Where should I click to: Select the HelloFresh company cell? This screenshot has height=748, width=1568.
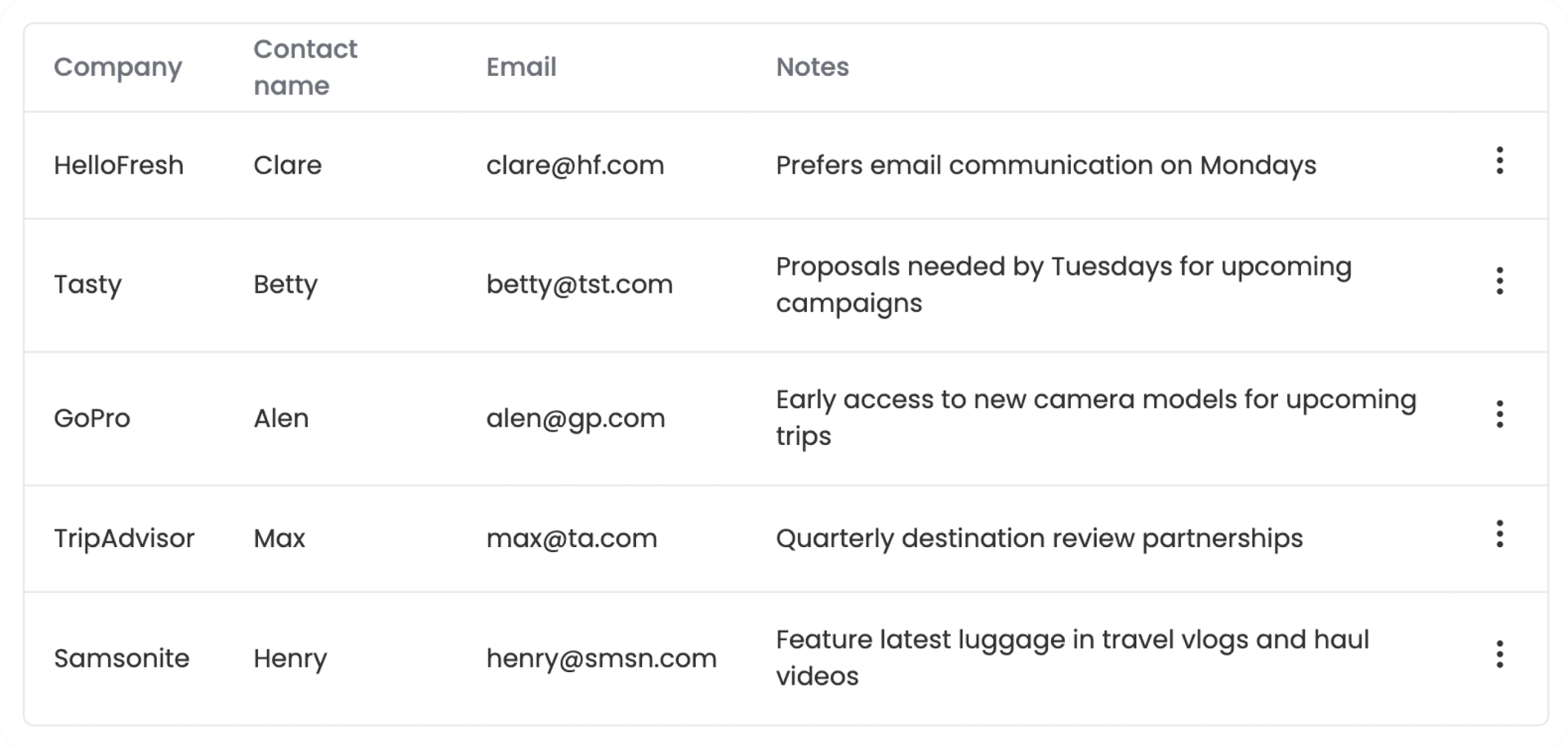118,165
